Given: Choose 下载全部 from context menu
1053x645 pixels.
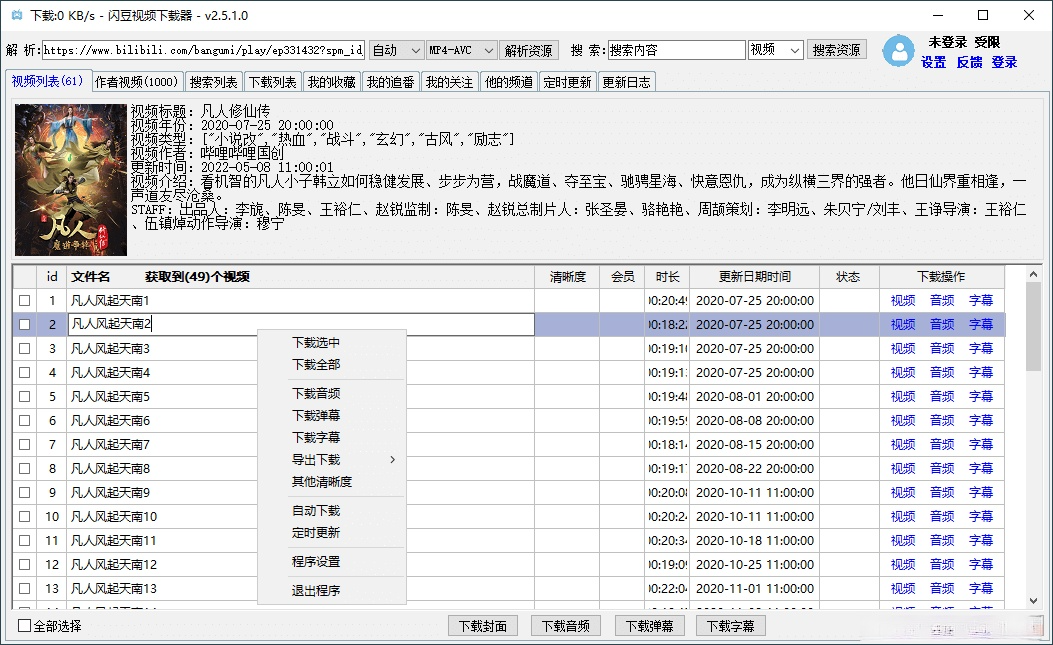Looking at the screenshot, I should [x=316, y=365].
